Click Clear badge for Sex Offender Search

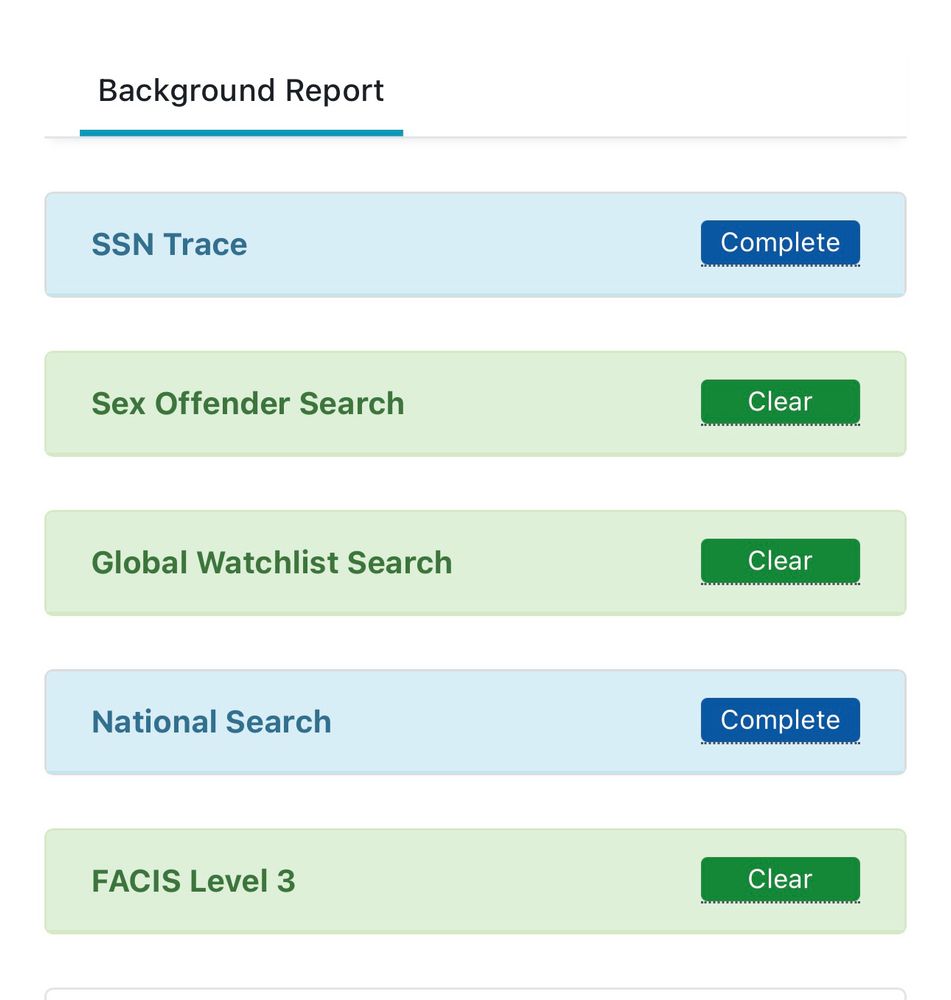[x=780, y=402]
